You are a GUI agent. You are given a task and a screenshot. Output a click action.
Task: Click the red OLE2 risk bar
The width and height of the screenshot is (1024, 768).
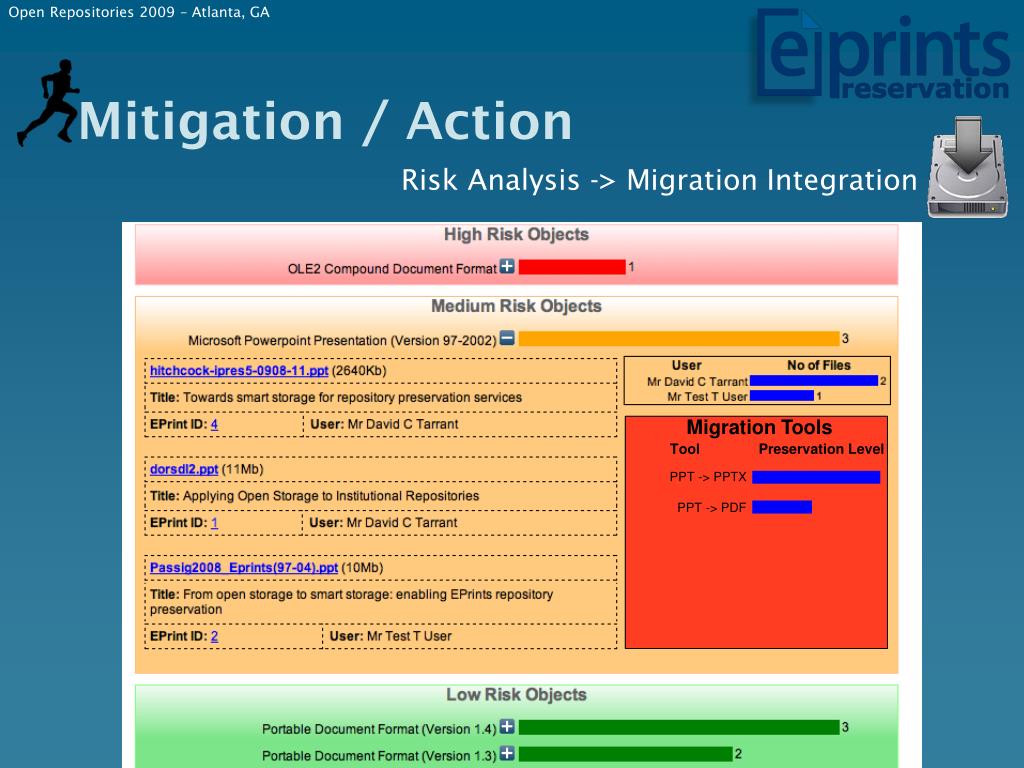(x=572, y=266)
